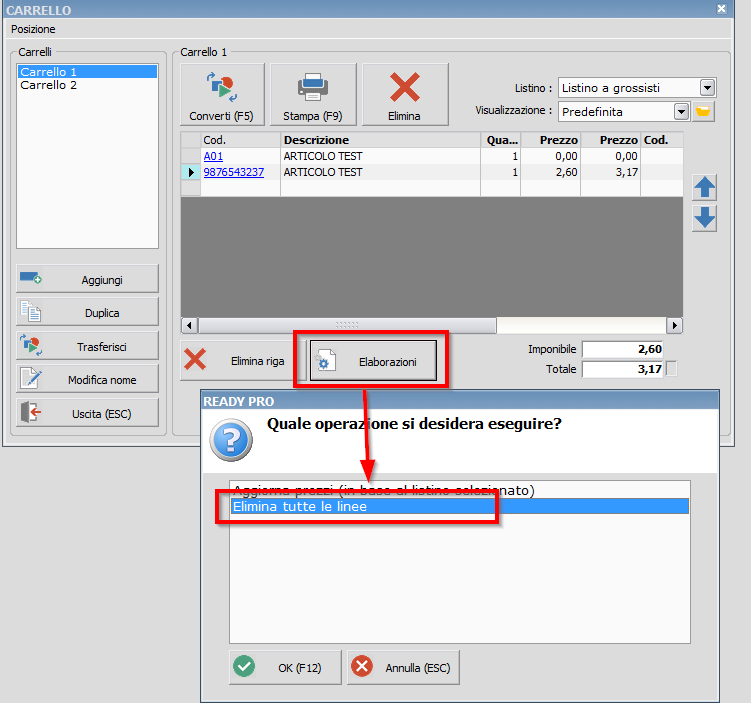The height and width of the screenshot is (703, 751).
Task: Open the yellow folder icon beside Visualizzazione
Action: 703,112
